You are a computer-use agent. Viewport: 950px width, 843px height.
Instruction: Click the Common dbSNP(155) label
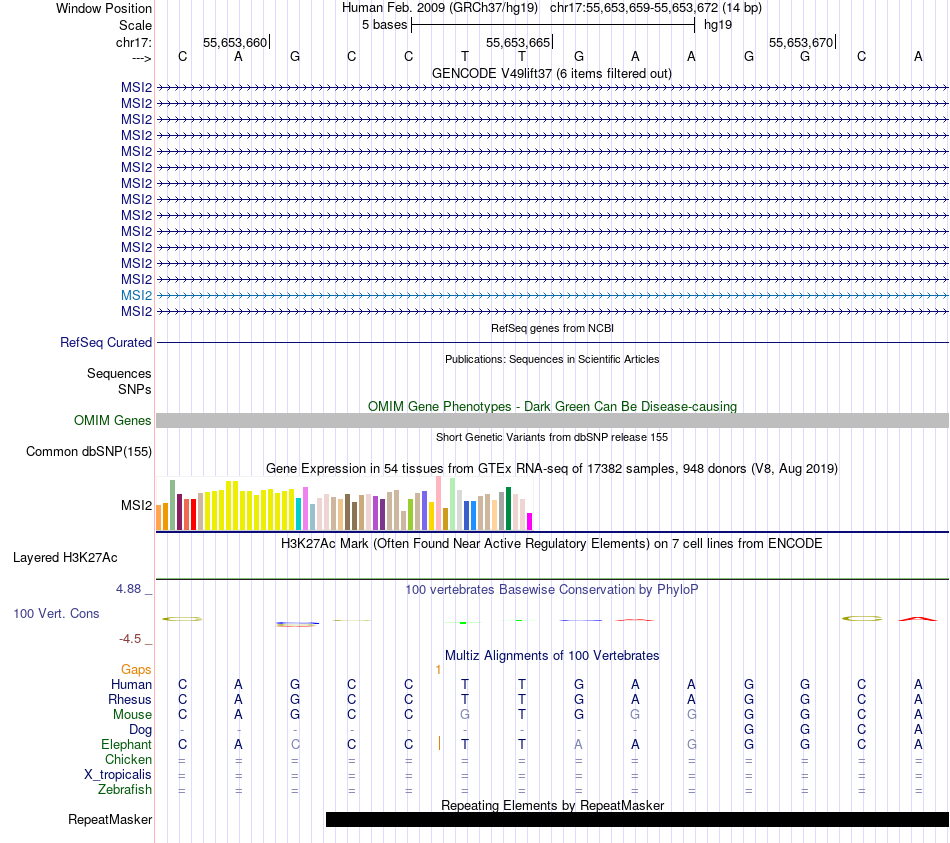click(x=89, y=451)
